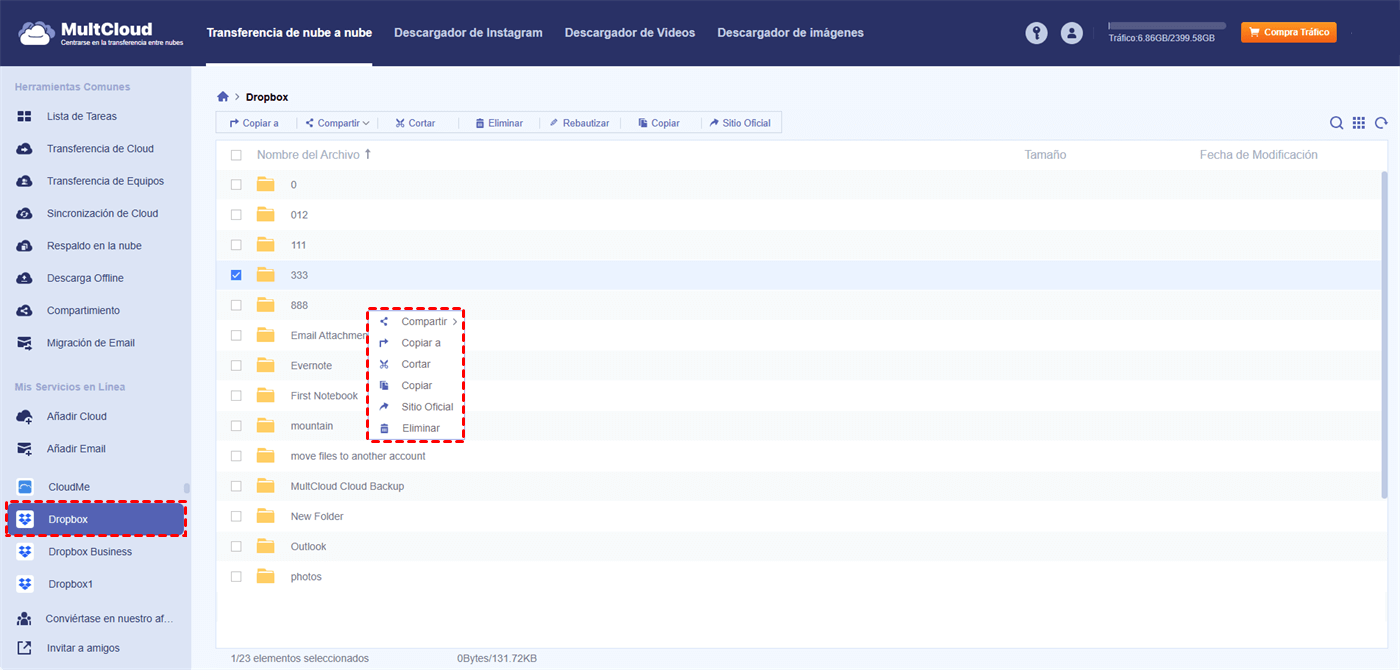The width and height of the screenshot is (1400, 670).
Task: Click the Copiar toolbar button
Action: point(659,123)
